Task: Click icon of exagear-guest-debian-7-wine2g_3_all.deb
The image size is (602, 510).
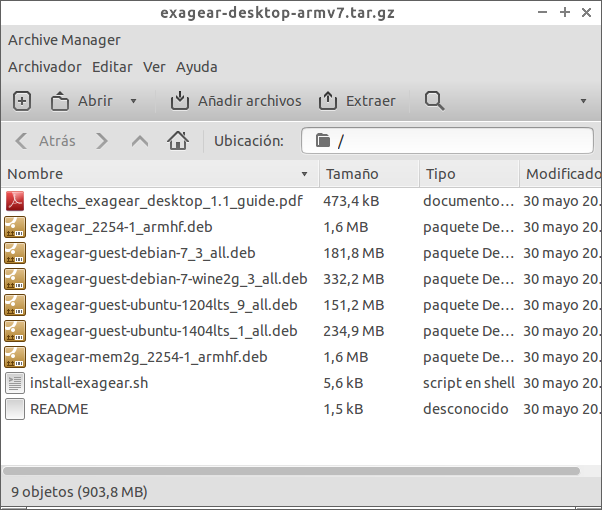Action: click(15, 279)
